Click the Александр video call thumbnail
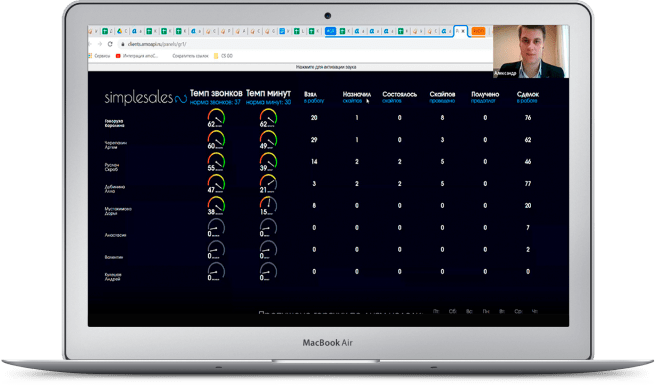 click(x=531, y=51)
